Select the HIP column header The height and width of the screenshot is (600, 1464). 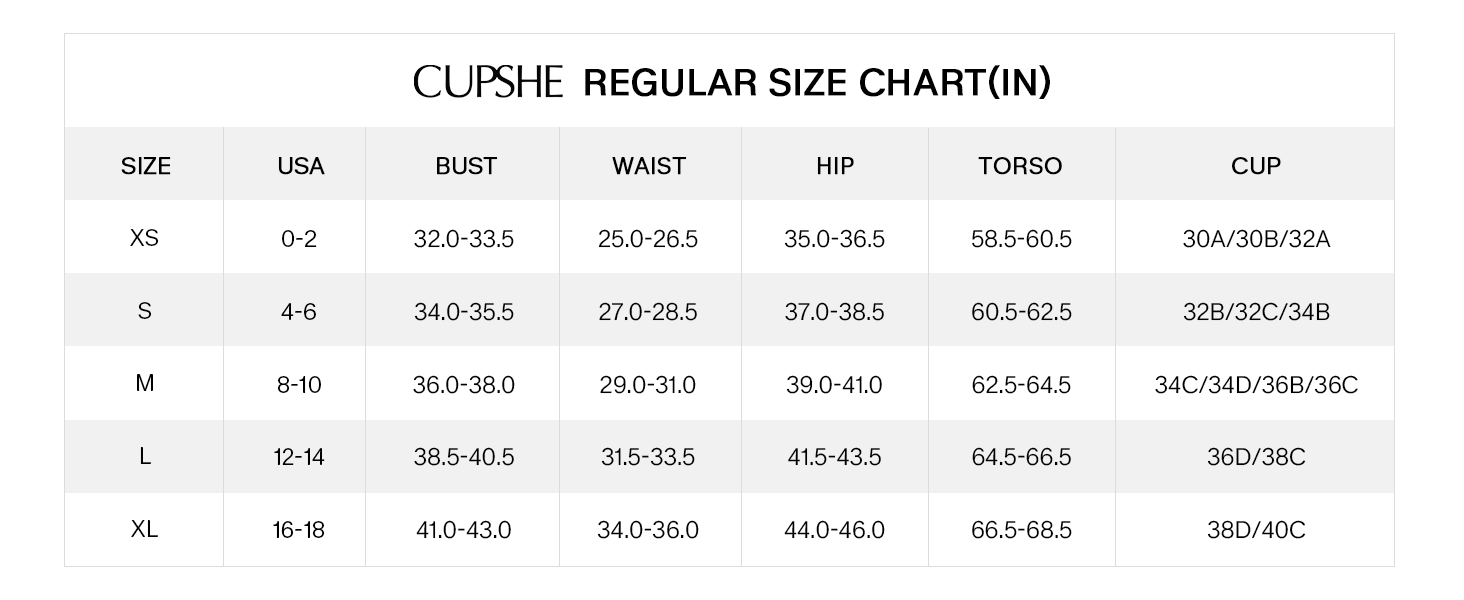(x=835, y=166)
